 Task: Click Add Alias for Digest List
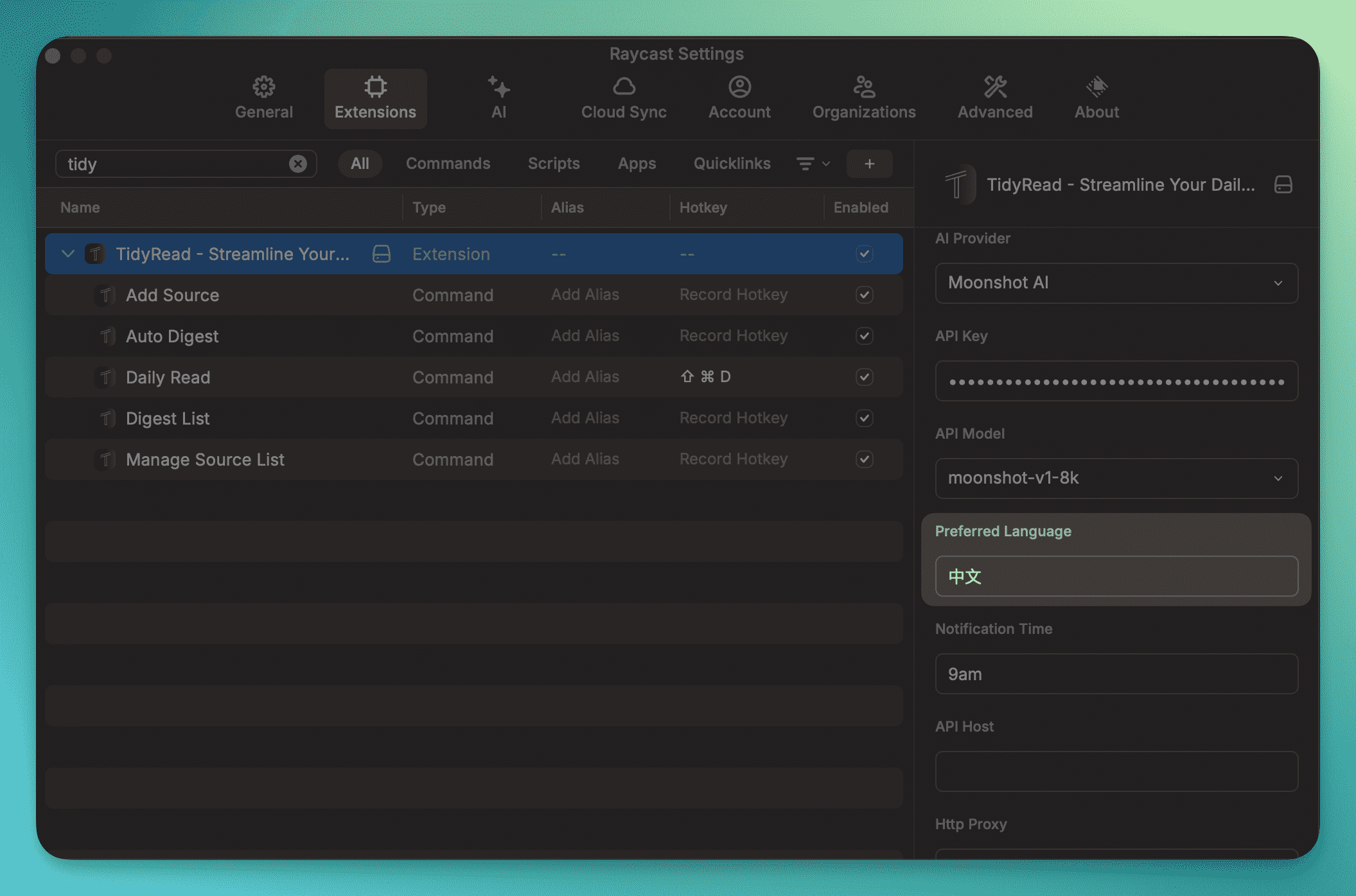pos(585,418)
